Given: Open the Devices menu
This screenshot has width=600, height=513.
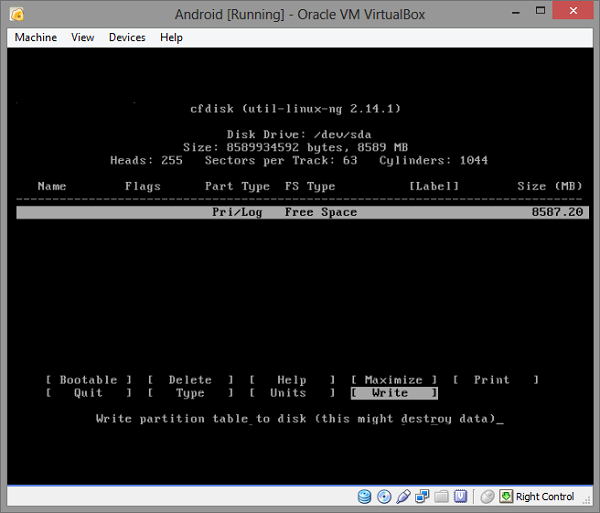Looking at the screenshot, I should (127, 37).
